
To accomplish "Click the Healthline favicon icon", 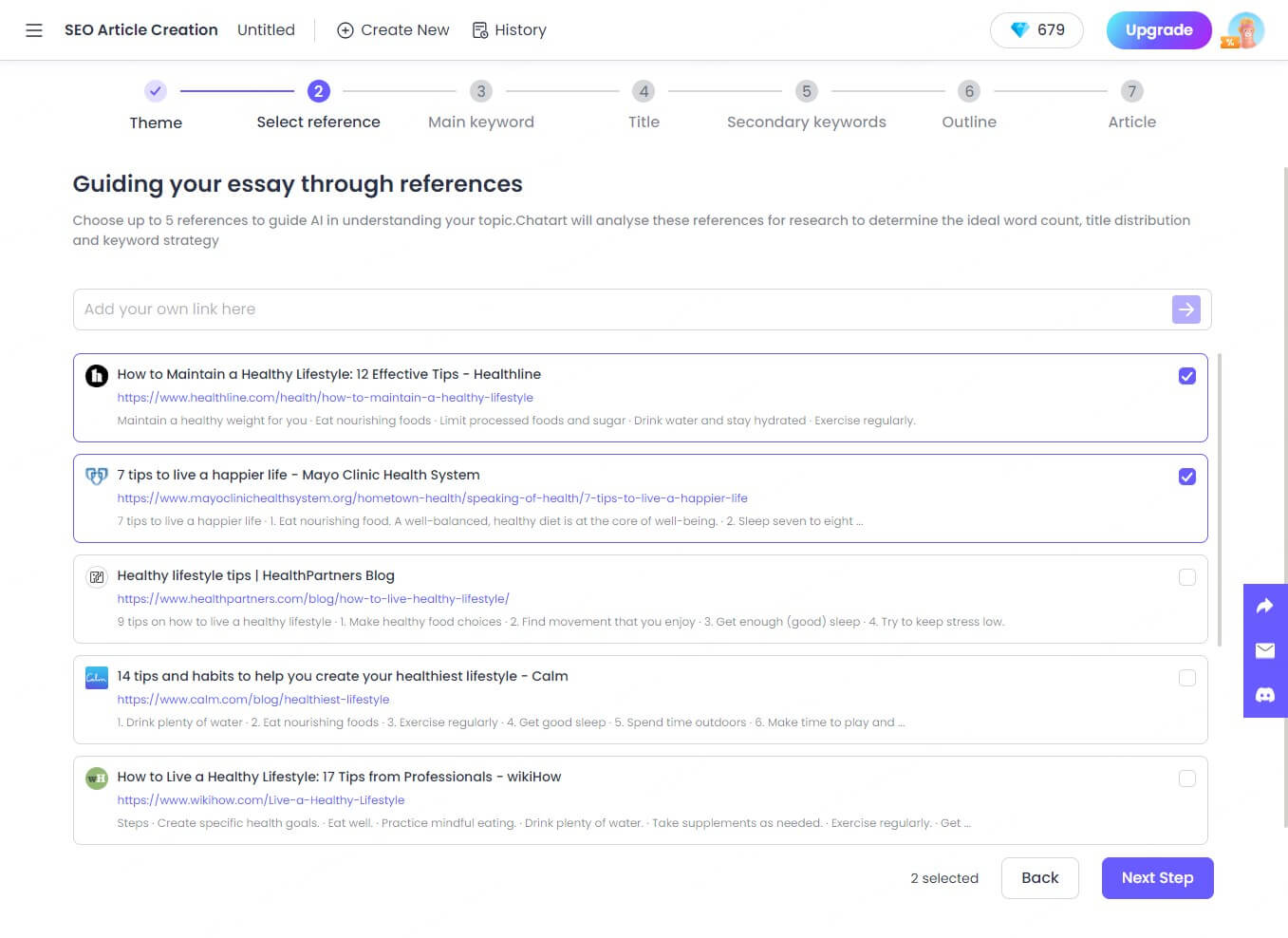I will [97, 376].
